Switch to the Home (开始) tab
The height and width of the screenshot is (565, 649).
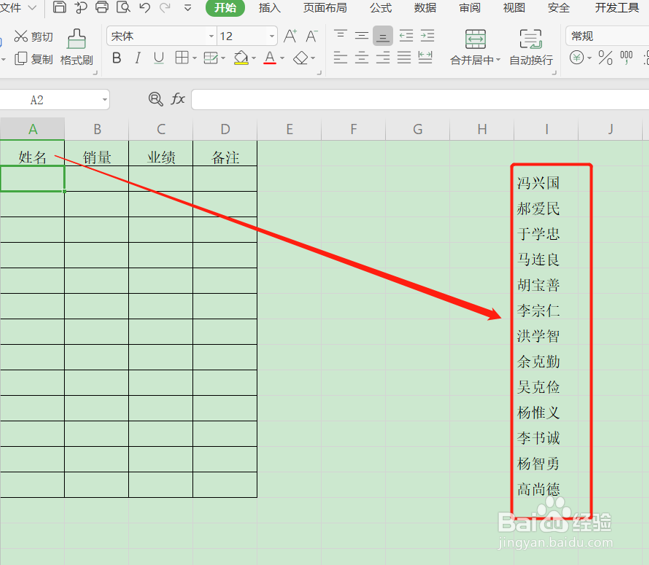[x=225, y=8]
